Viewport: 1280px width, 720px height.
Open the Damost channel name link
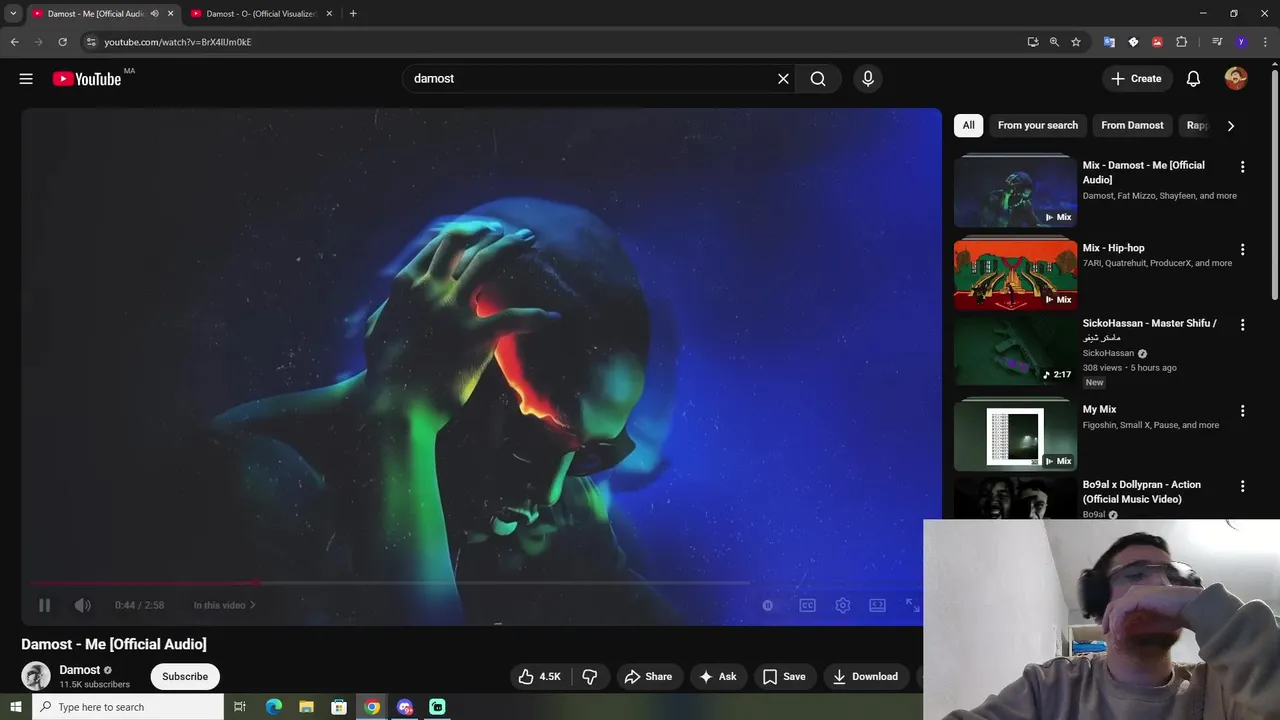point(79,670)
